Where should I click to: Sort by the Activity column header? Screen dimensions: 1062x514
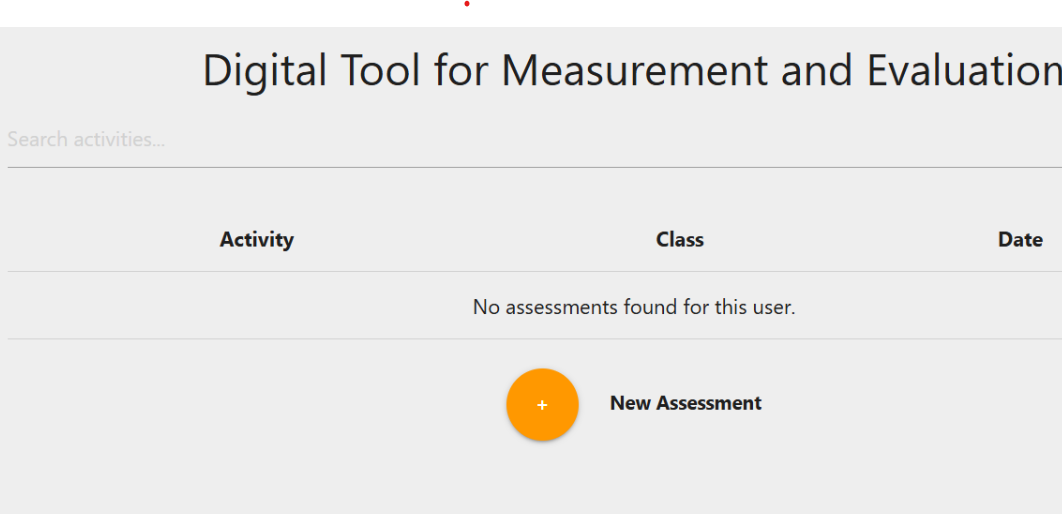pos(257,240)
